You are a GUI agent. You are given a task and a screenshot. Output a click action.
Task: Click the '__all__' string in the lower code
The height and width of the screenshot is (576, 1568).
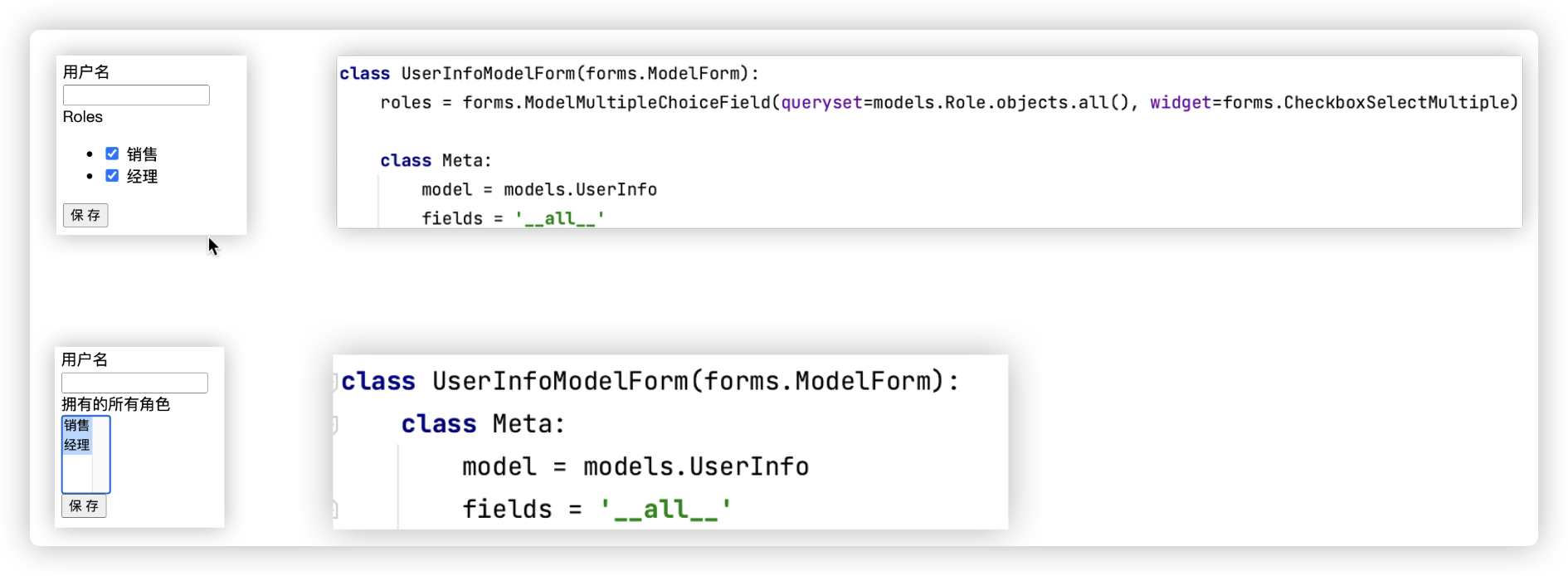pyautogui.click(x=665, y=509)
